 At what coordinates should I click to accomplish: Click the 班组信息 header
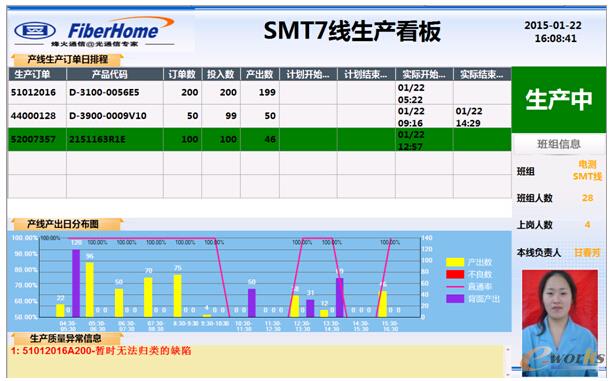[559, 144]
